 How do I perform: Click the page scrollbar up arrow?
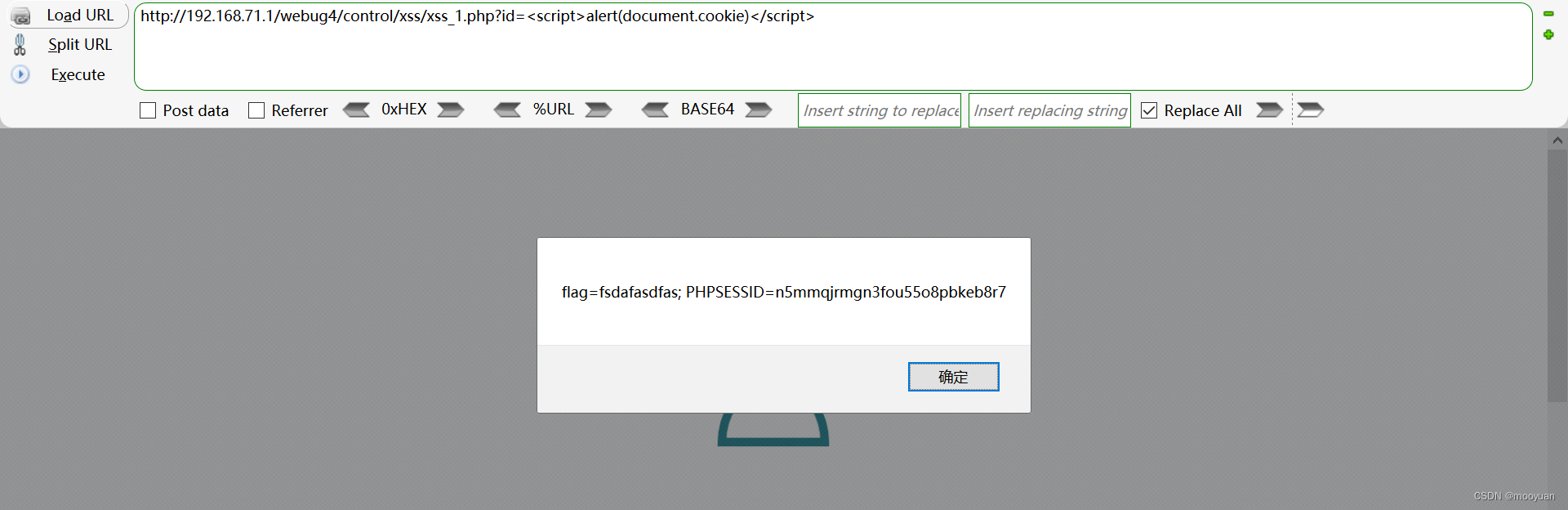pyautogui.click(x=1557, y=140)
